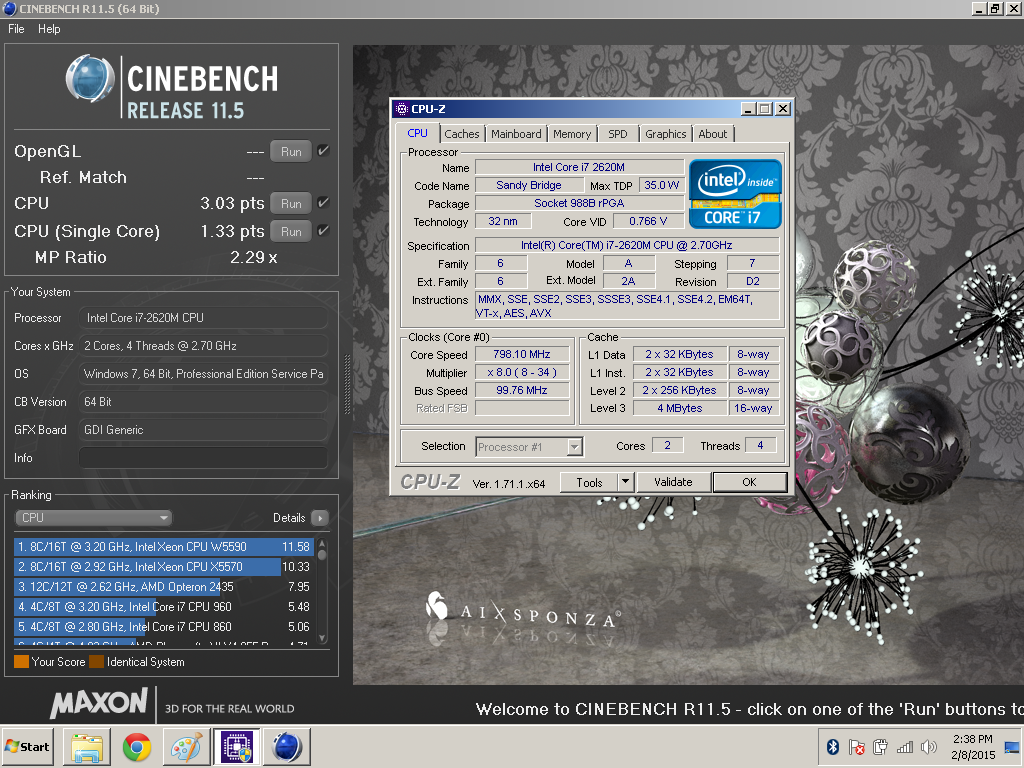Click the Cinebench sphere logo

(x=90, y=78)
